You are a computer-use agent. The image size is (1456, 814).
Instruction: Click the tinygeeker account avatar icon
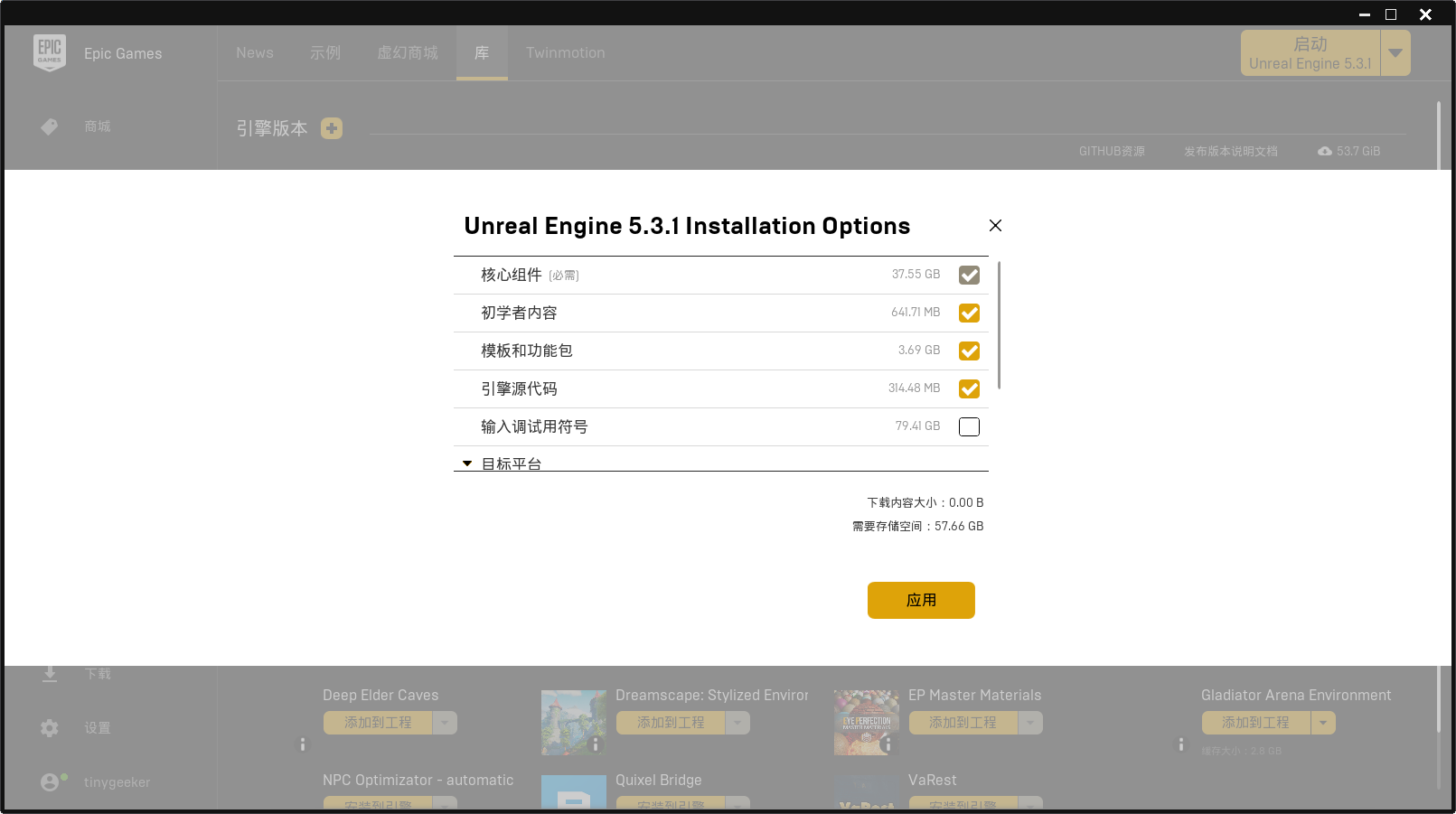pyautogui.click(x=52, y=781)
